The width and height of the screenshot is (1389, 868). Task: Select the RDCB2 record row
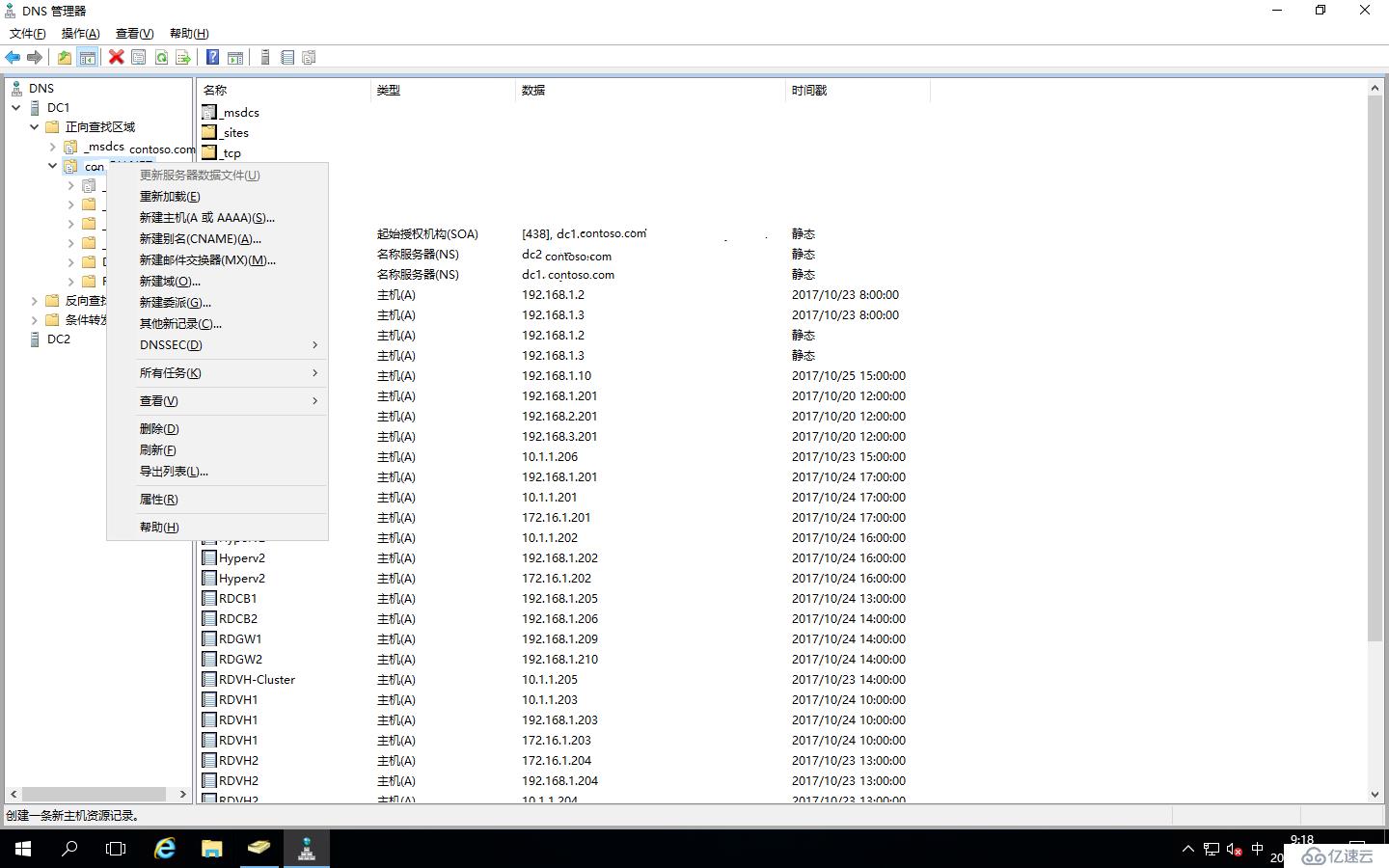coord(564,618)
